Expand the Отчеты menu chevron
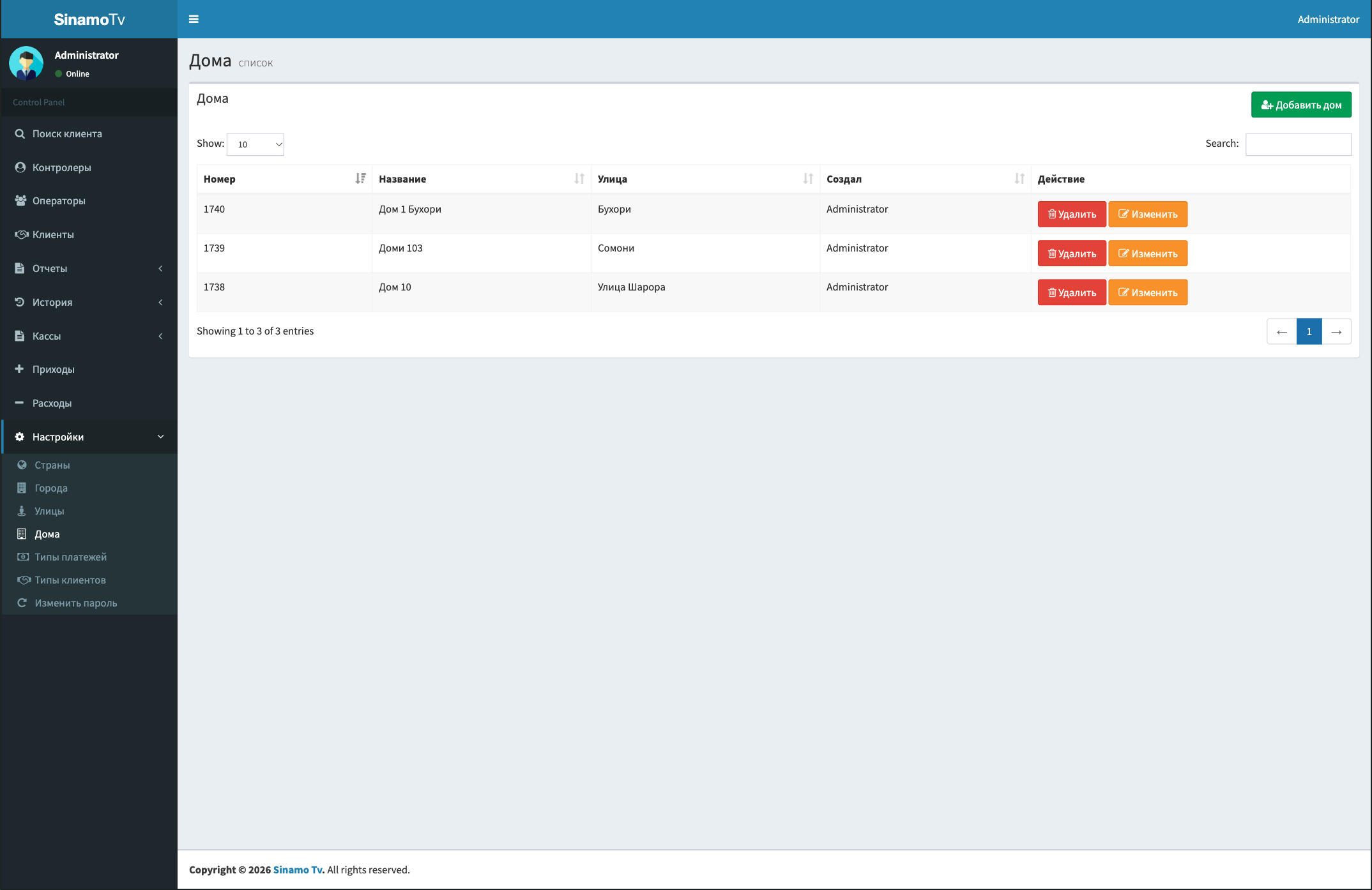 tap(160, 269)
